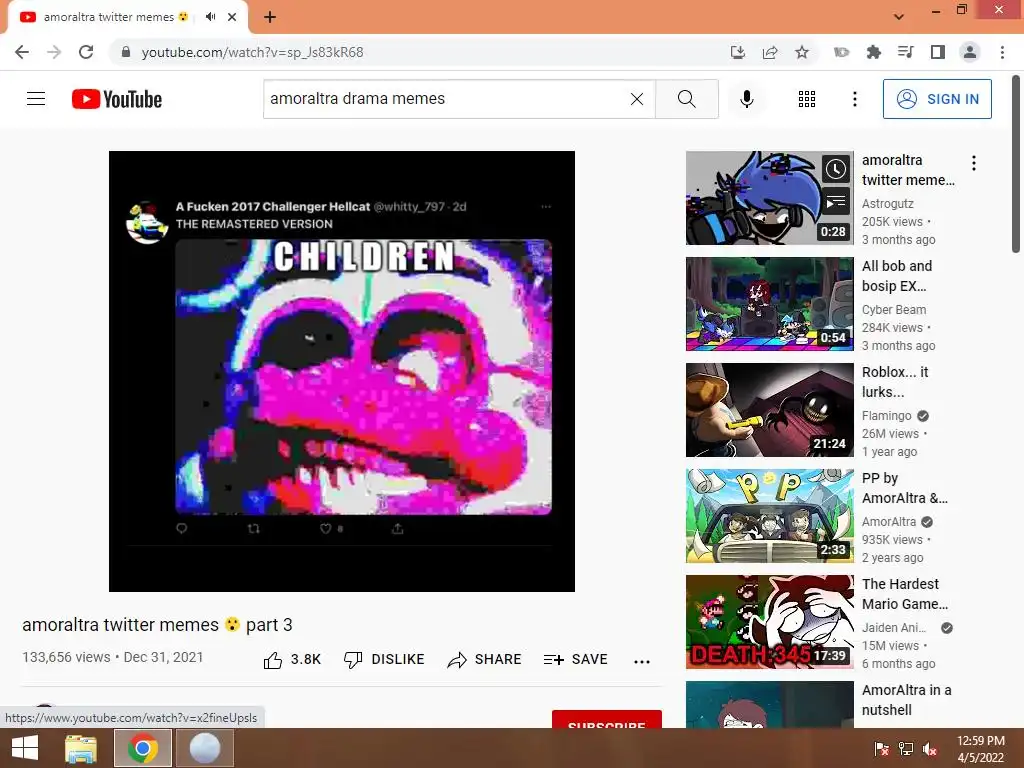This screenshot has height=768, width=1024.
Task: Start voice search with microphone
Action: click(746, 99)
